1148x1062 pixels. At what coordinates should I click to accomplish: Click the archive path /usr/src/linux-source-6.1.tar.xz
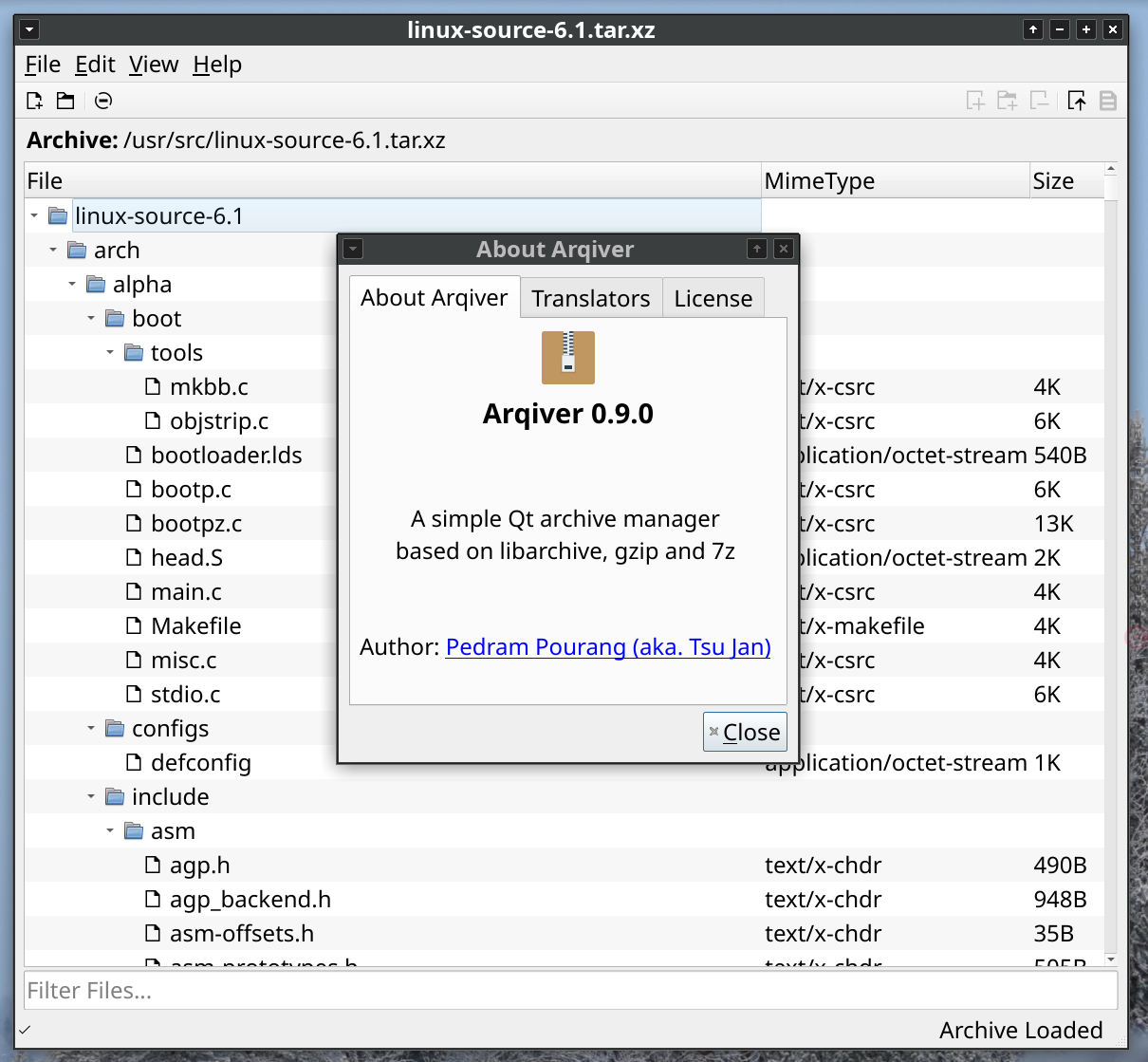point(285,140)
